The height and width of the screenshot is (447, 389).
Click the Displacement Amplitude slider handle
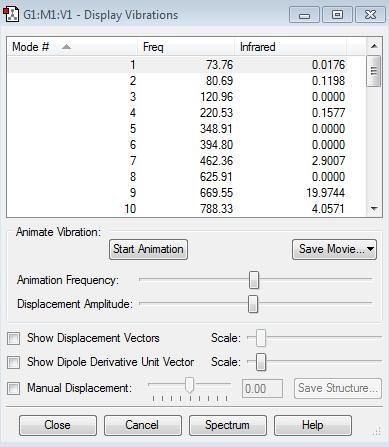tap(253, 304)
